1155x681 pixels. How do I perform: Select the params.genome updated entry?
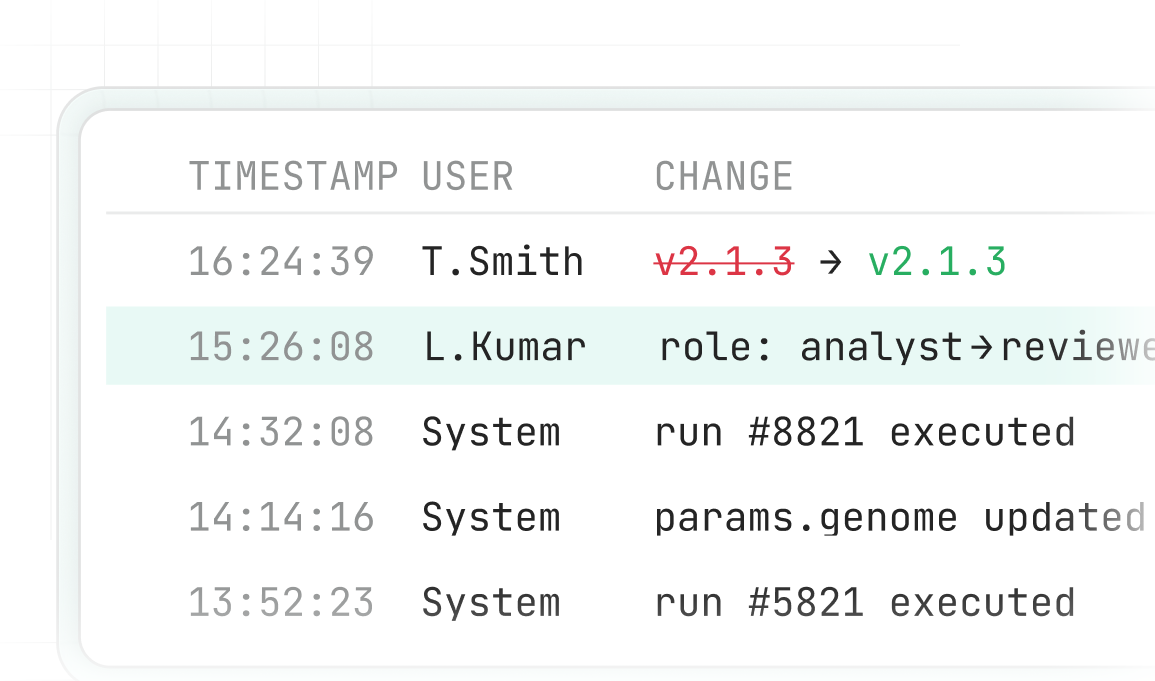[x=900, y=518]
